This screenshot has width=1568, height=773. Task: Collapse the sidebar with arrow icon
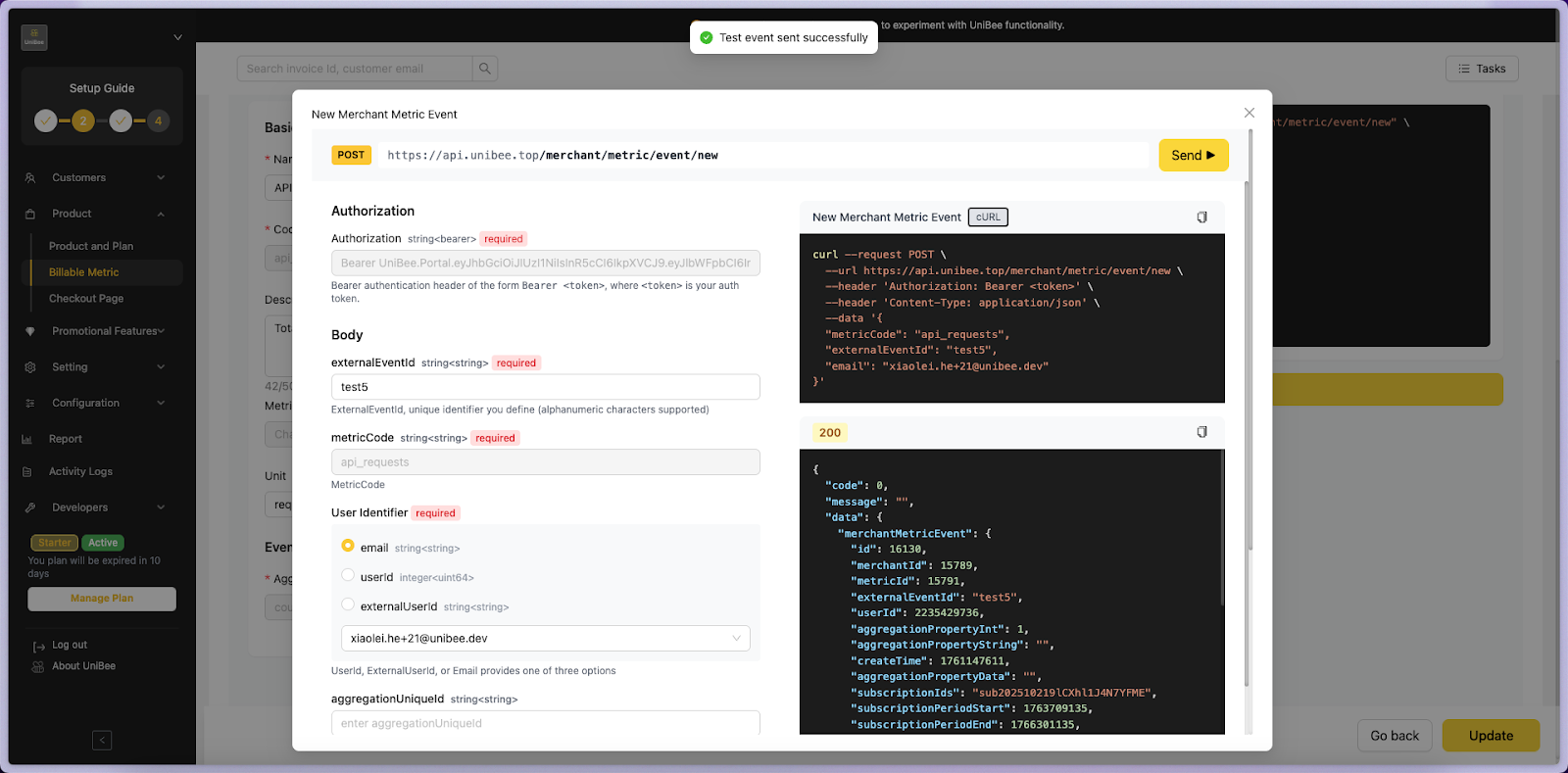102,740
